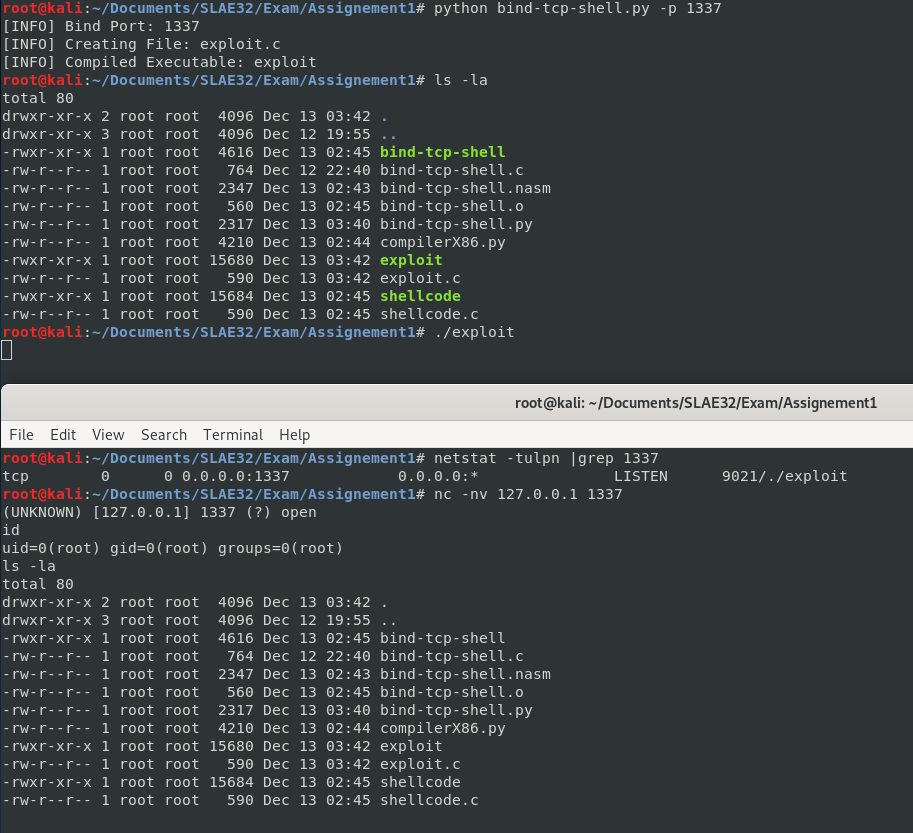Click the [INFO] Compiled Executable line
The height and width of the screenshot is (833, 913).
tap(159, 62)
